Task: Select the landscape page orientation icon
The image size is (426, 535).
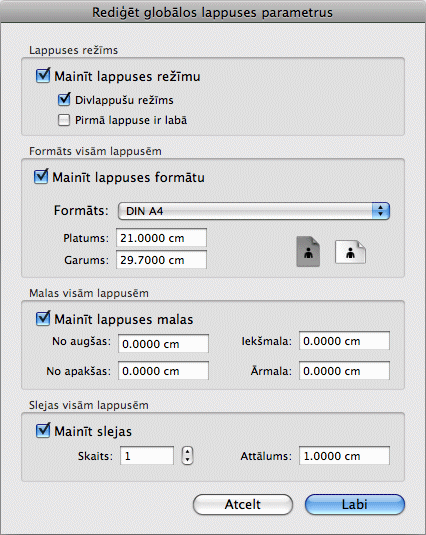Action: [350, 252]
